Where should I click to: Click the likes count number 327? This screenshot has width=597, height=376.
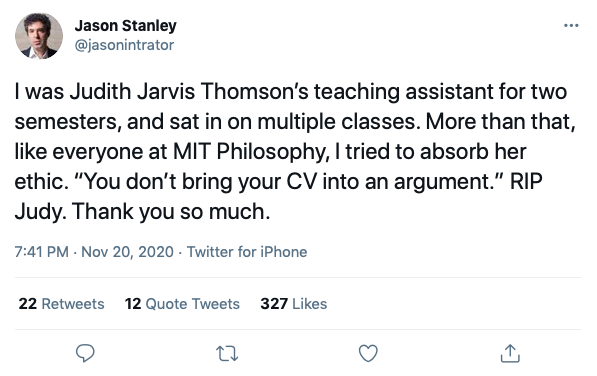274,304
